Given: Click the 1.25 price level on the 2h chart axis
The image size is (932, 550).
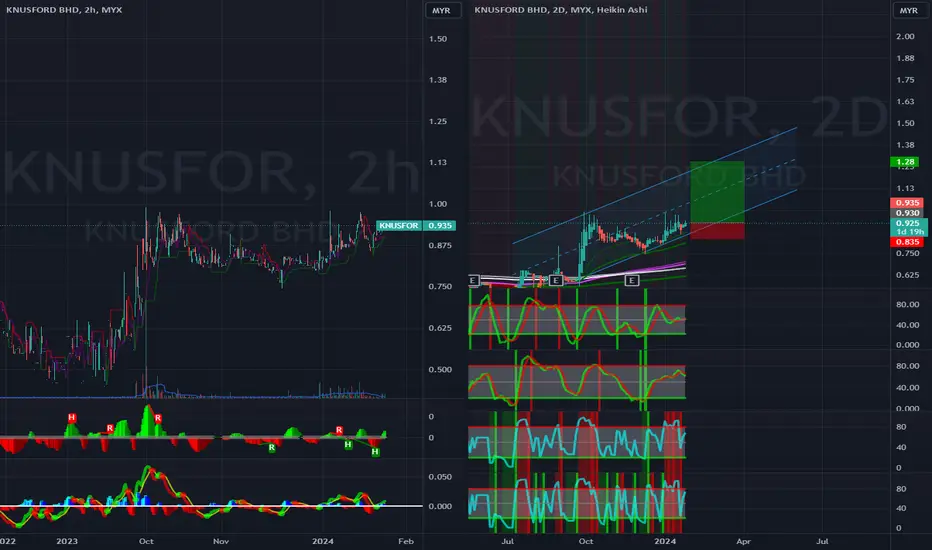Looking at the screenshot, I should pyautogui.click(x=437, y=121).
